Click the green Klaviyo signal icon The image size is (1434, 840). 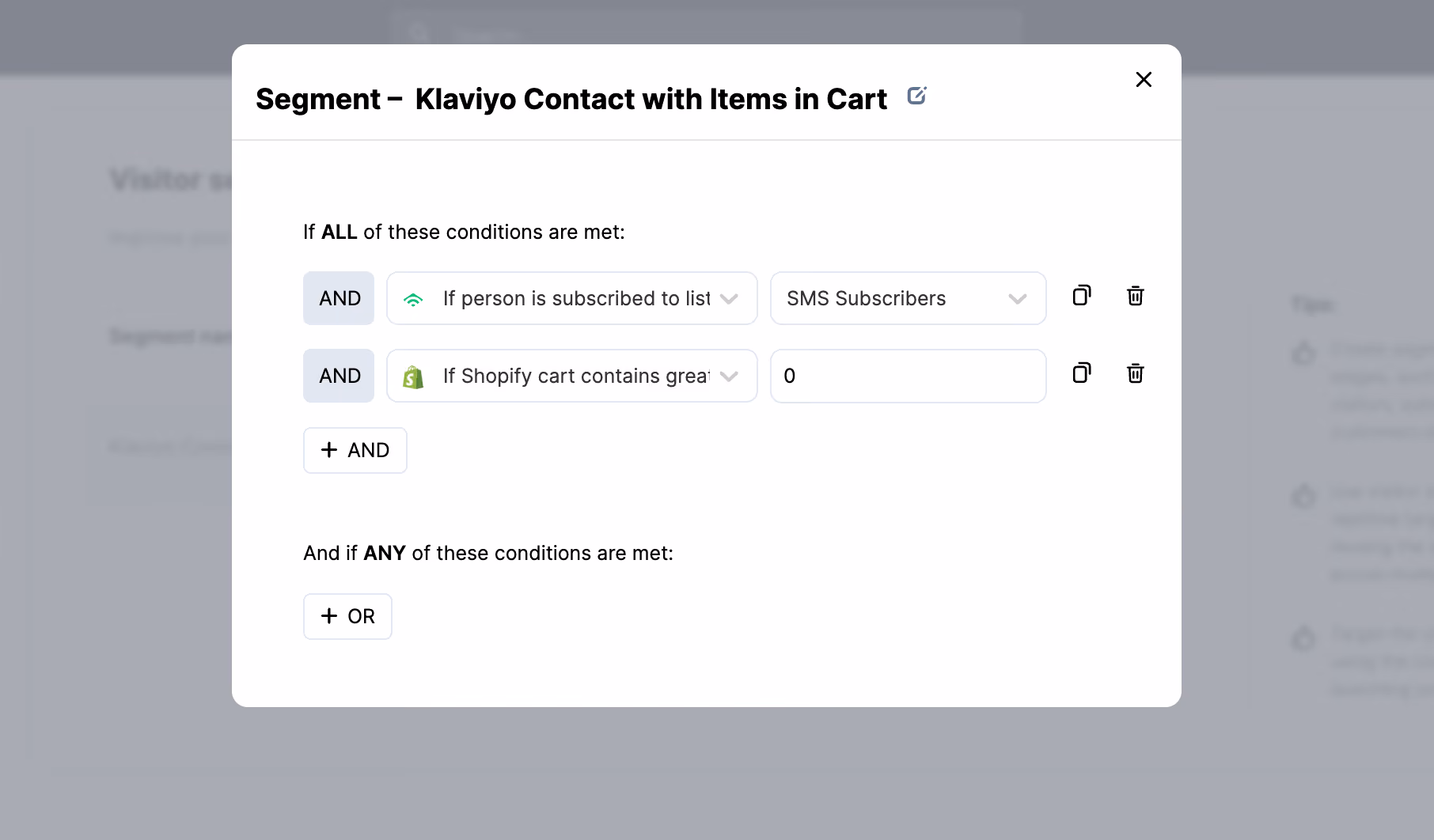(x=413, y=299)
